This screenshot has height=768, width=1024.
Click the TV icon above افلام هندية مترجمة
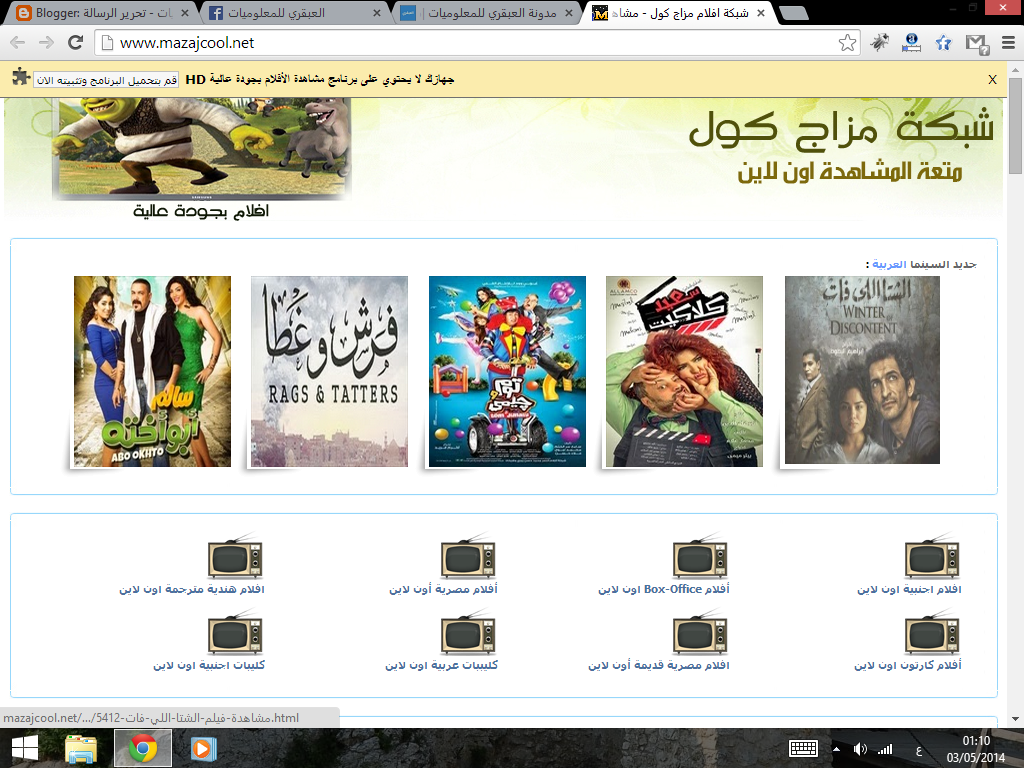tap(235, 556)
